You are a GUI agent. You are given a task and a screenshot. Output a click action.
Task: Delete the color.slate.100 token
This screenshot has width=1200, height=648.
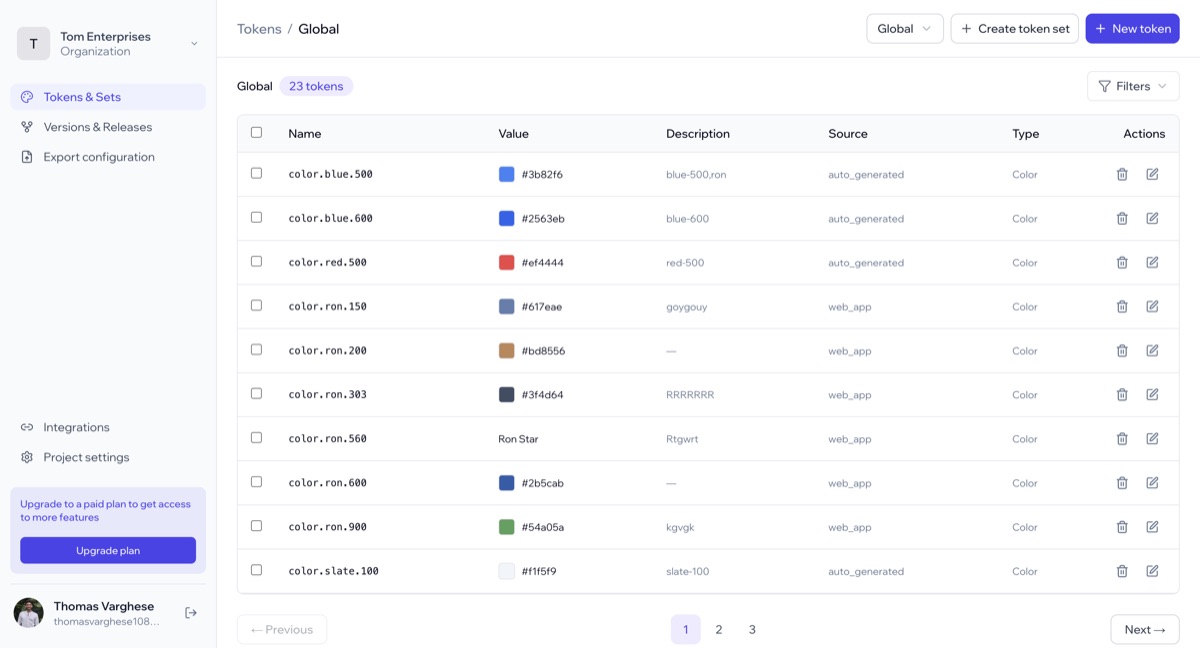point(1122,570)
